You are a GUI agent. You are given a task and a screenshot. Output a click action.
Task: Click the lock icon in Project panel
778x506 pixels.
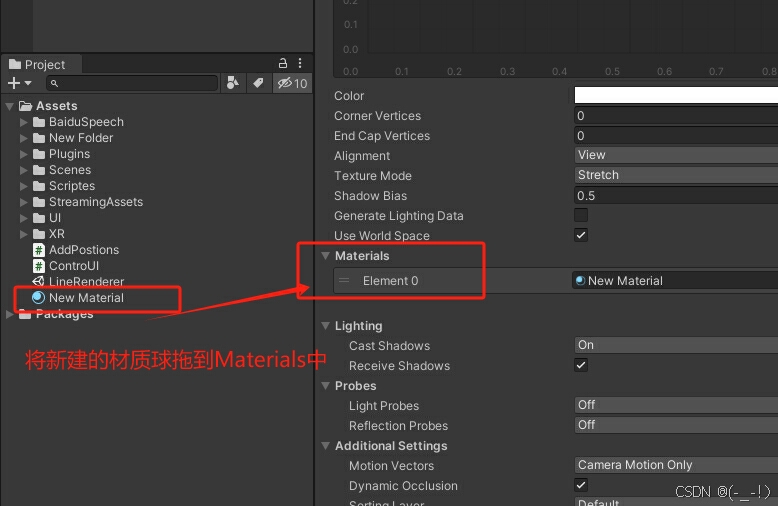282,63
